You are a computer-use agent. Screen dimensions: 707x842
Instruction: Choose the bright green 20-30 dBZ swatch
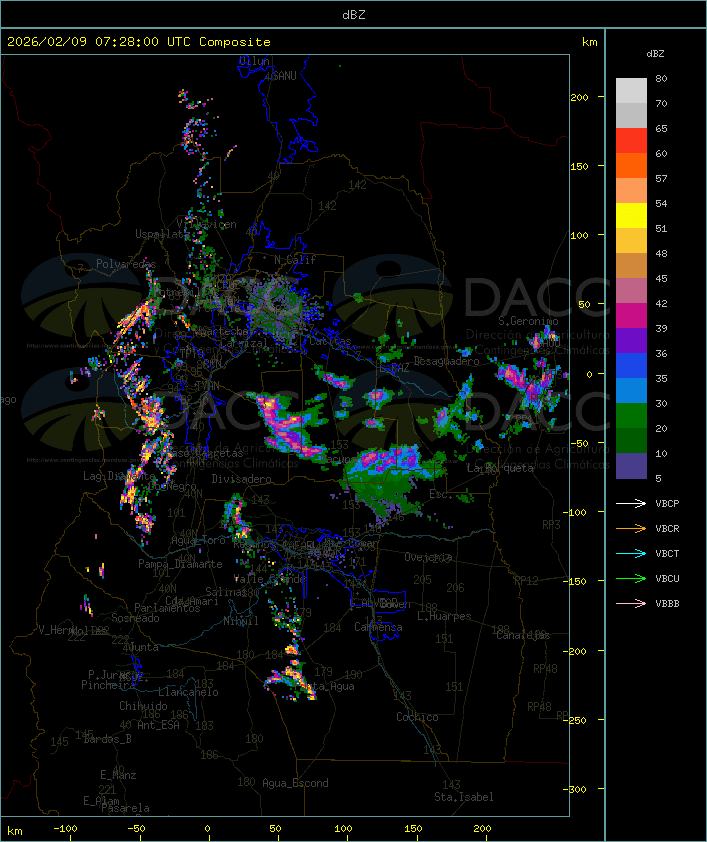(631, 416)
